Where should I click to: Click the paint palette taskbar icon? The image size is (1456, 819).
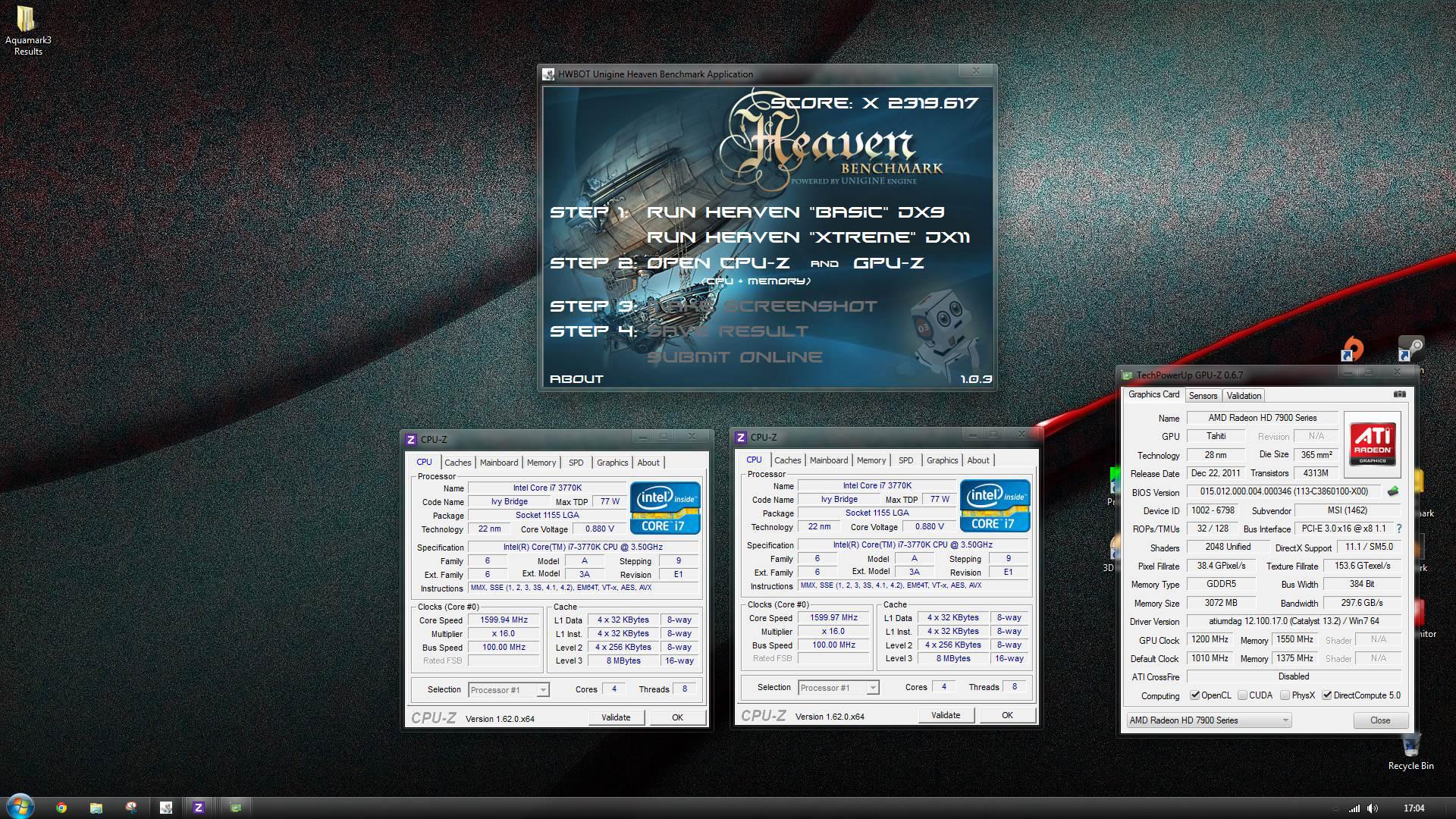[131, 808]
